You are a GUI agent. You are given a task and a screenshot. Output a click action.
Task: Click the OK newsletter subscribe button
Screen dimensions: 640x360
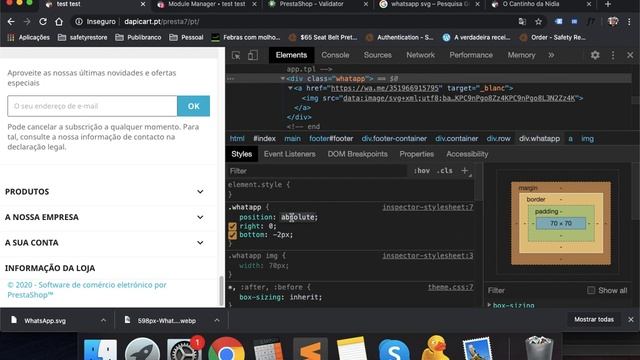click(193, 106)
